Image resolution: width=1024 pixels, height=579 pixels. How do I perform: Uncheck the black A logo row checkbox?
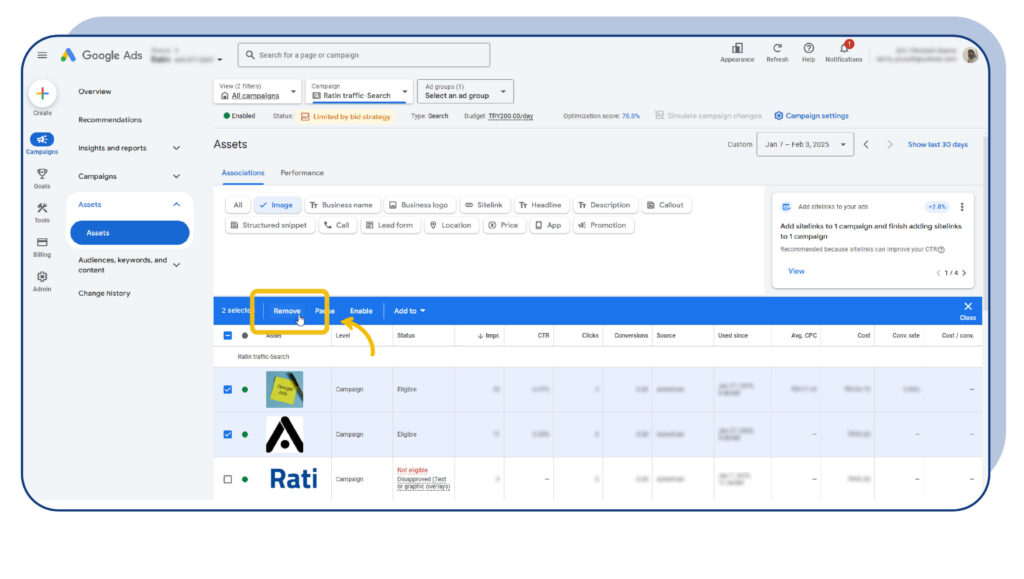227,434
